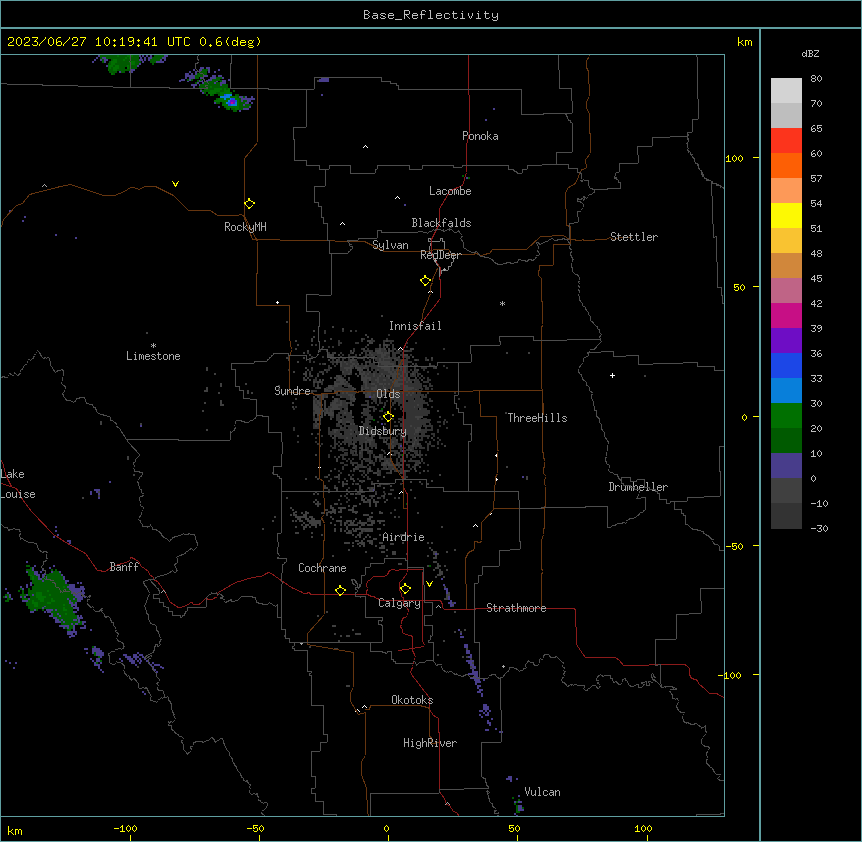Select the blue 33-36 dBZ legend swatch
The width and height of the screenshot is (862, 842).
click(786, 365)
